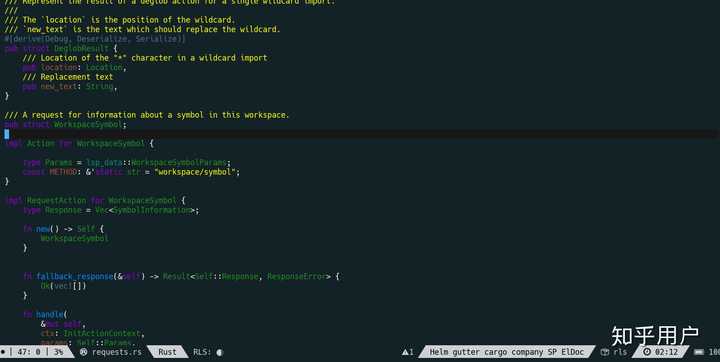Click the package icon beside rls
Screen dimensions: 720x362
(x=605, y=352)
